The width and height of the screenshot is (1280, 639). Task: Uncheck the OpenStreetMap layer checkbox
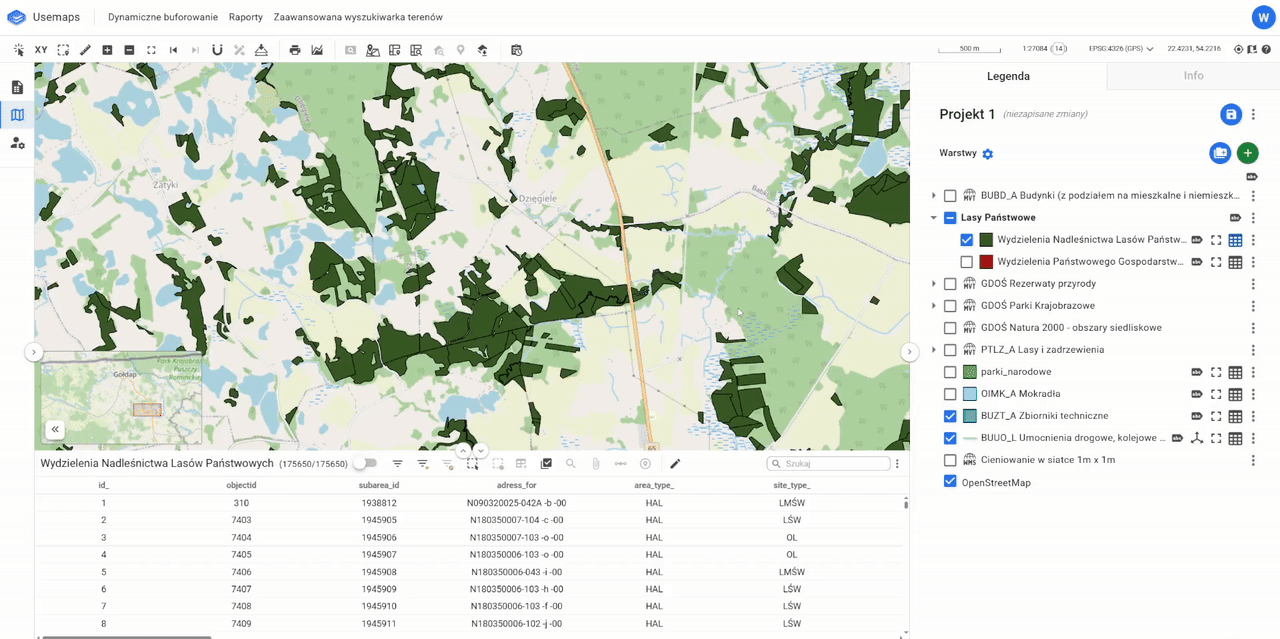coord(950,482)
